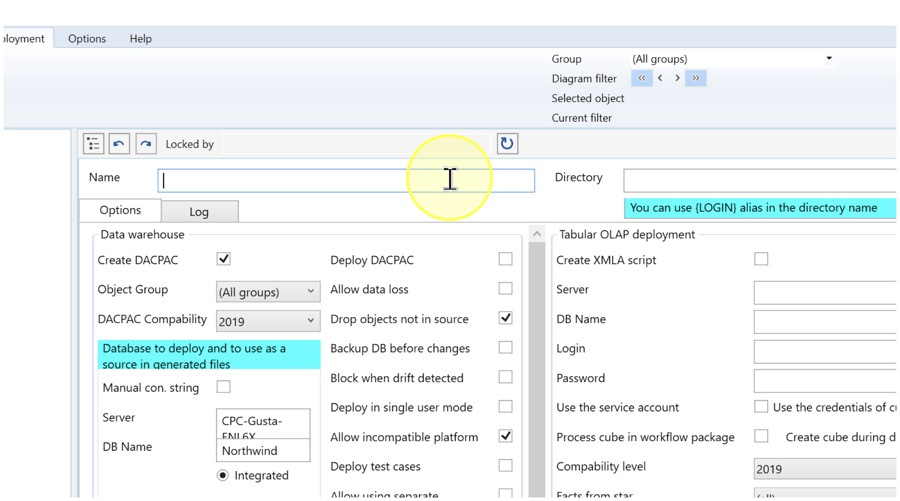The width and height of the screenshot is (900, 501).
Task: Tick the Manual con. string checkbox
Action: pyautogui.click(x=224, y=387)
